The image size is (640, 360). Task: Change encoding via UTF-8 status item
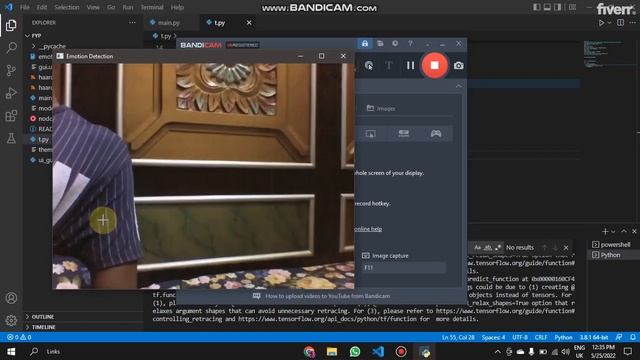point(520,337)
